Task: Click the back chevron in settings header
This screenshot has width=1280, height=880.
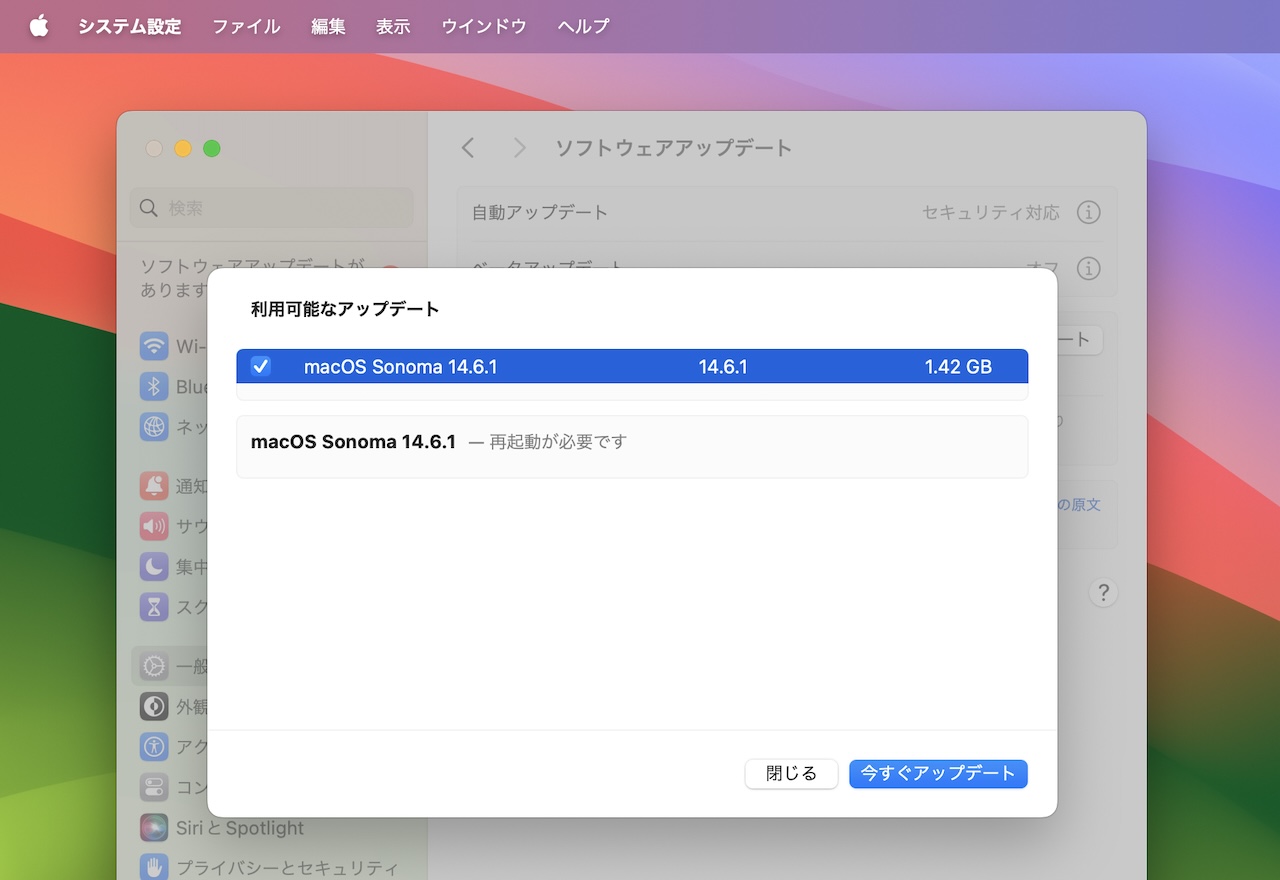Action: coord(467,148)
